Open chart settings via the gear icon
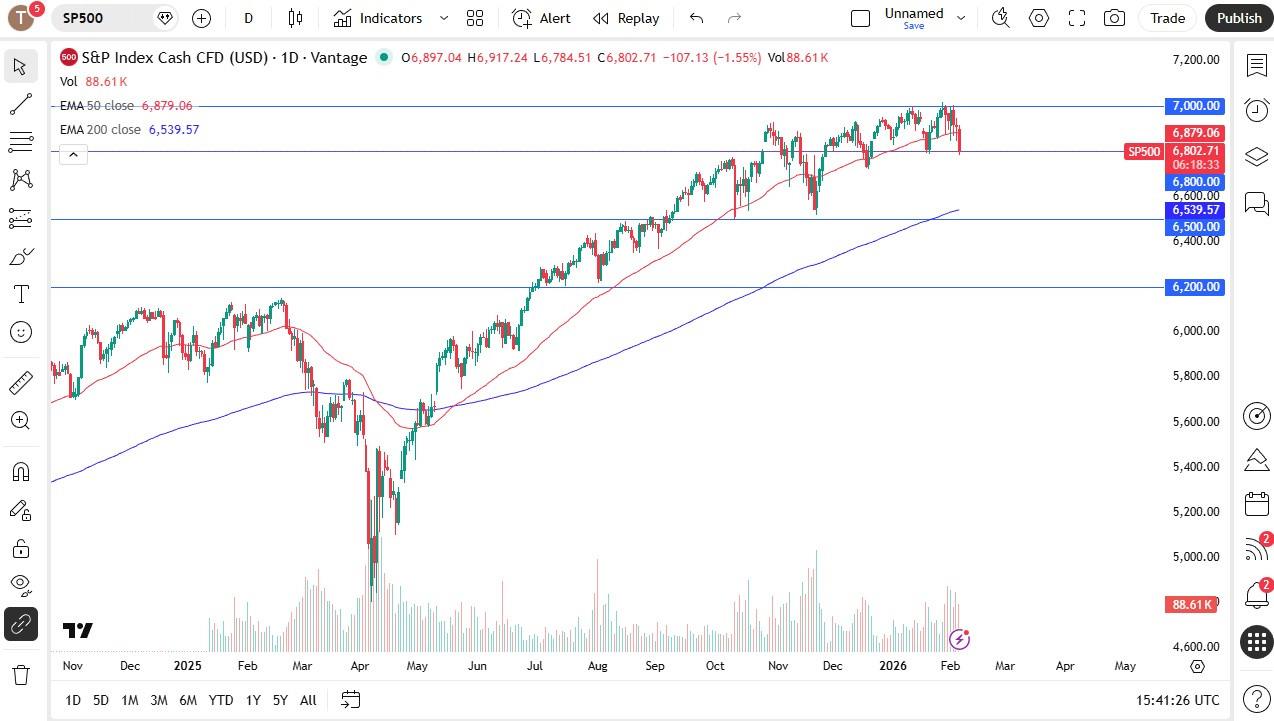 pyautogui.click(x=1039, y=18)
